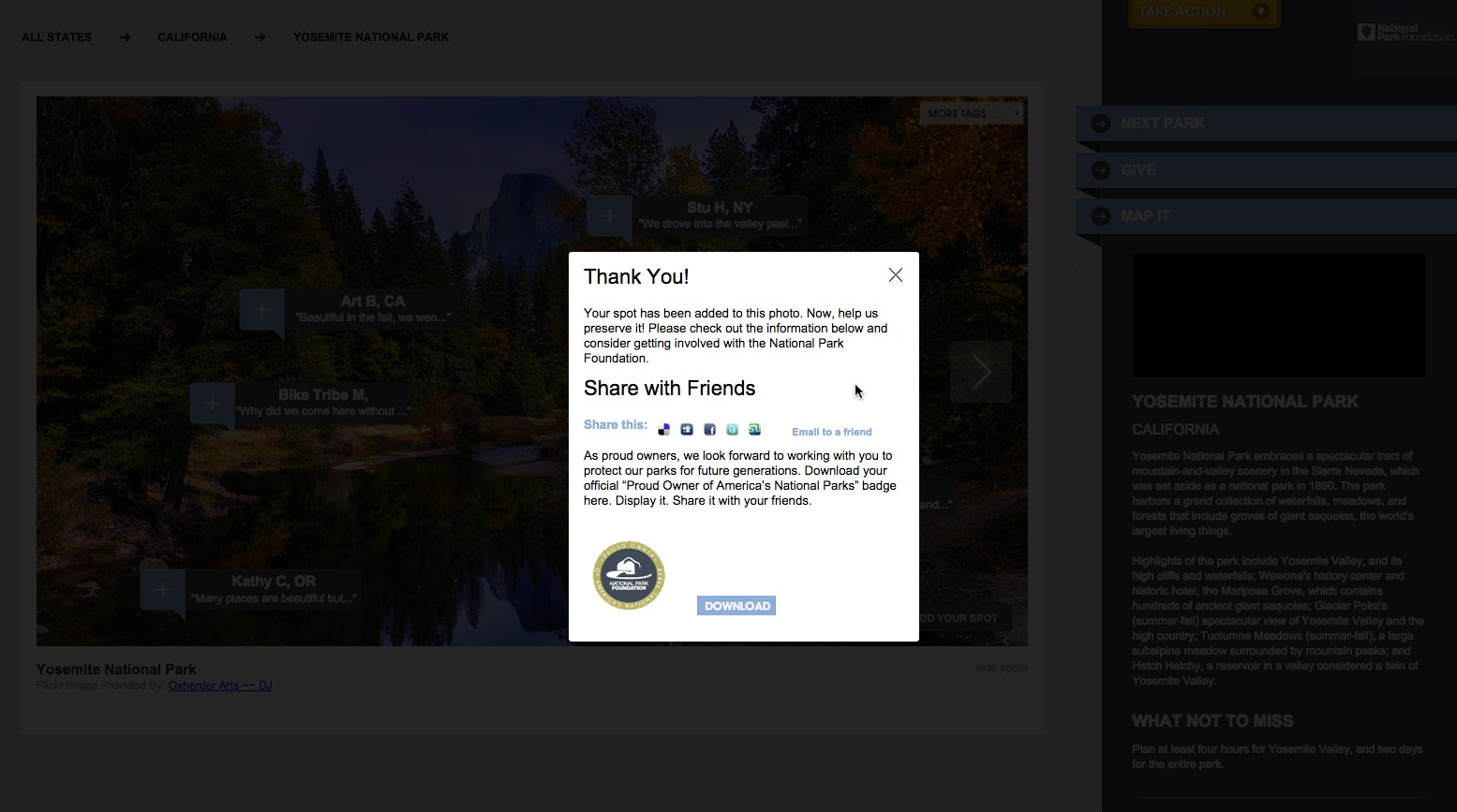Click the Email to a friend link
This screenshot has height=812, width=1457.
coord(832,432)
